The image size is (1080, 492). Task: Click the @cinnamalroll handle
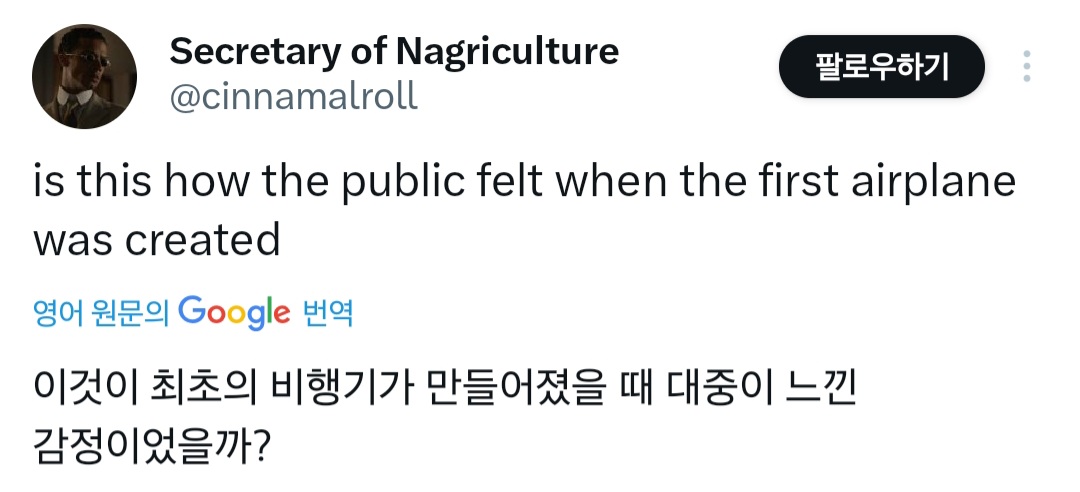tap(294, 97)
